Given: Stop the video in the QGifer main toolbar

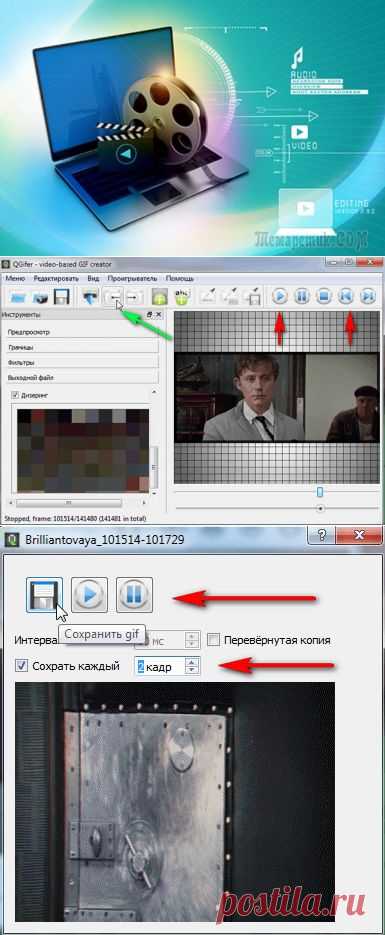Looking at the screenshot, I should click(324, 296).
